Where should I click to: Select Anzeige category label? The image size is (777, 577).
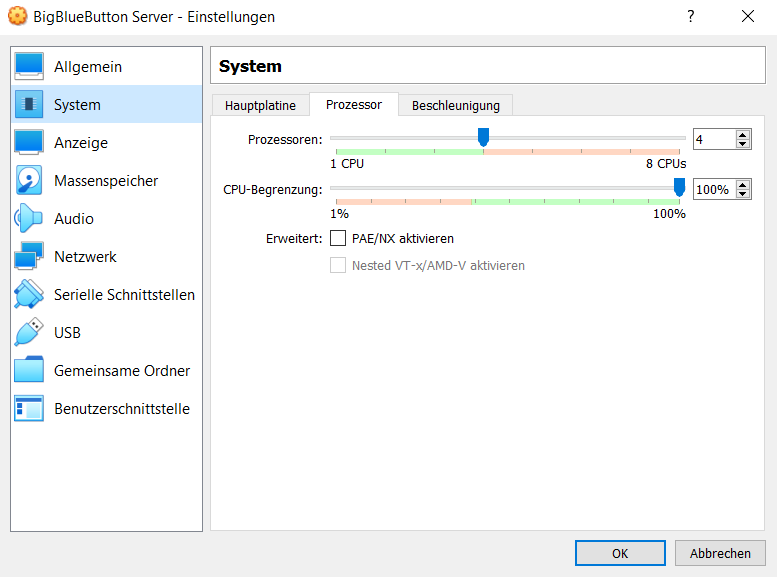81,143
